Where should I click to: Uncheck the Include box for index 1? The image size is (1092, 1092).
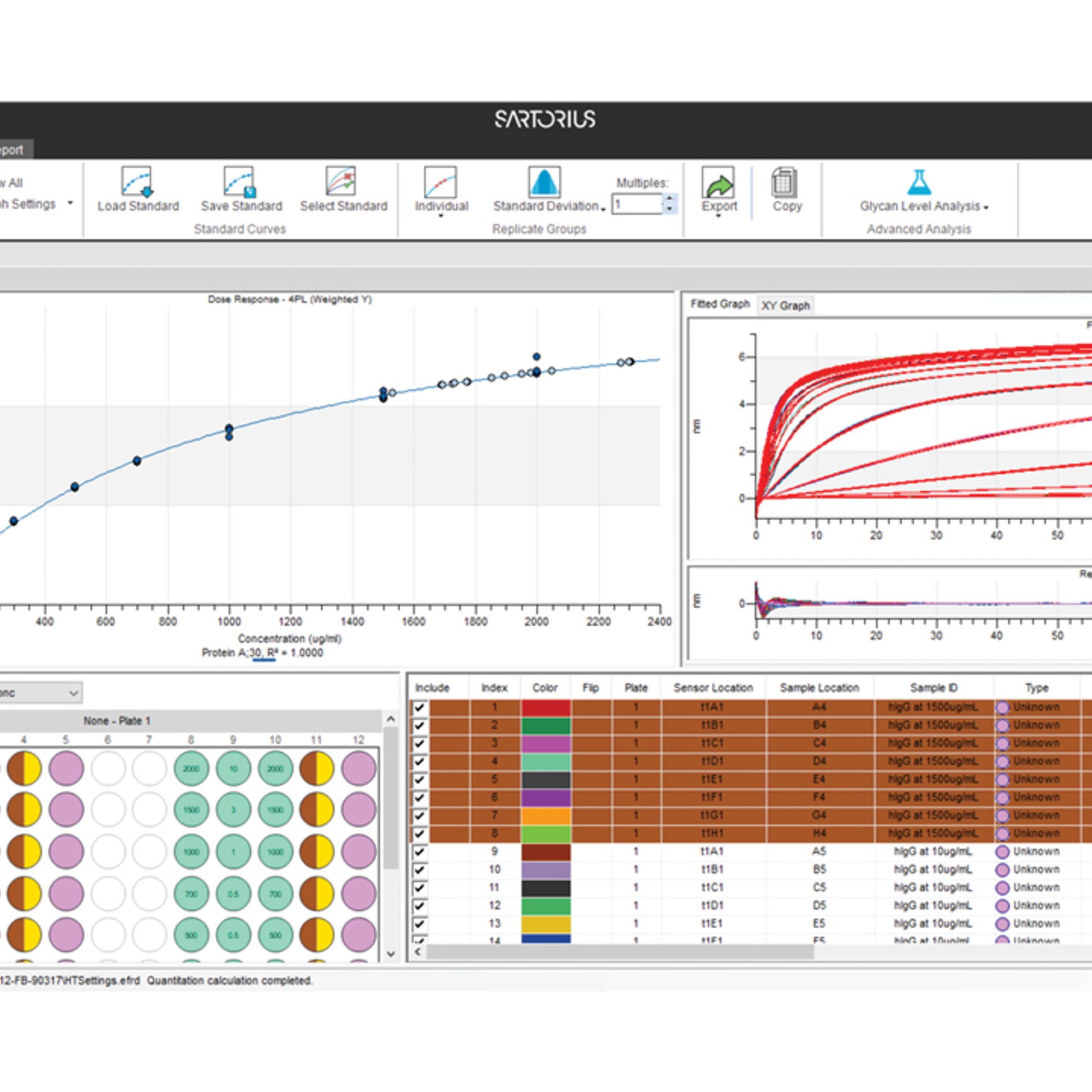[421, 707]
